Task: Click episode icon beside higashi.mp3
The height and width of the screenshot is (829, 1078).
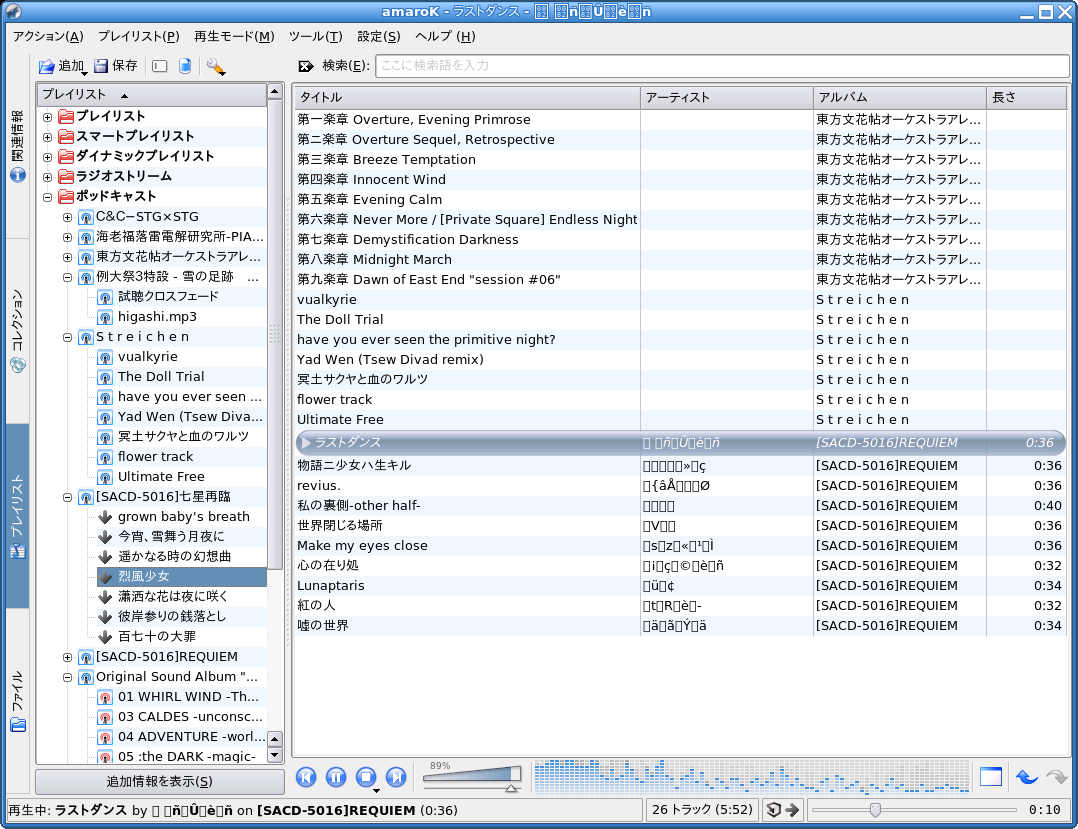Action: pyautogui.click(x=105, y=317)
